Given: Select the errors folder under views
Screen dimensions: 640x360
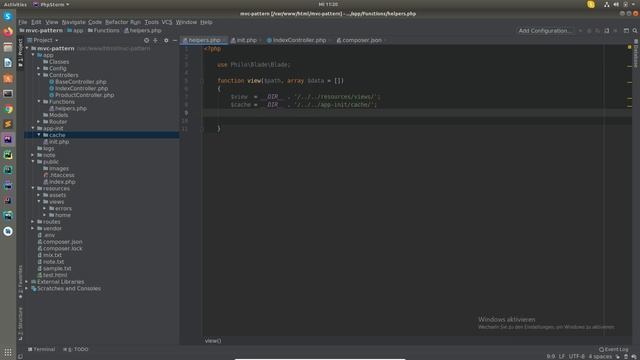Looking at the screenshot, I should (x=60, y=208).
